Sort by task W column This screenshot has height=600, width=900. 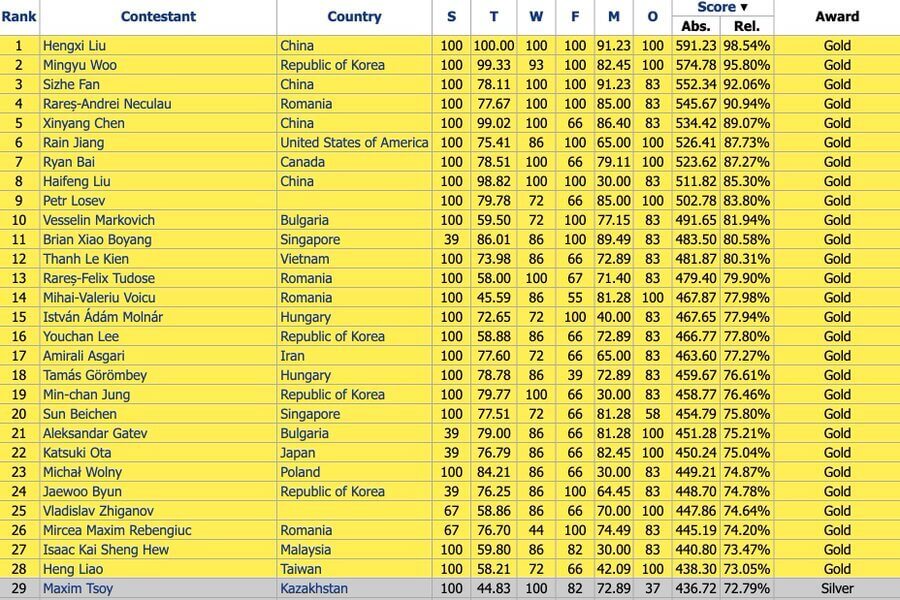point(536,17)
